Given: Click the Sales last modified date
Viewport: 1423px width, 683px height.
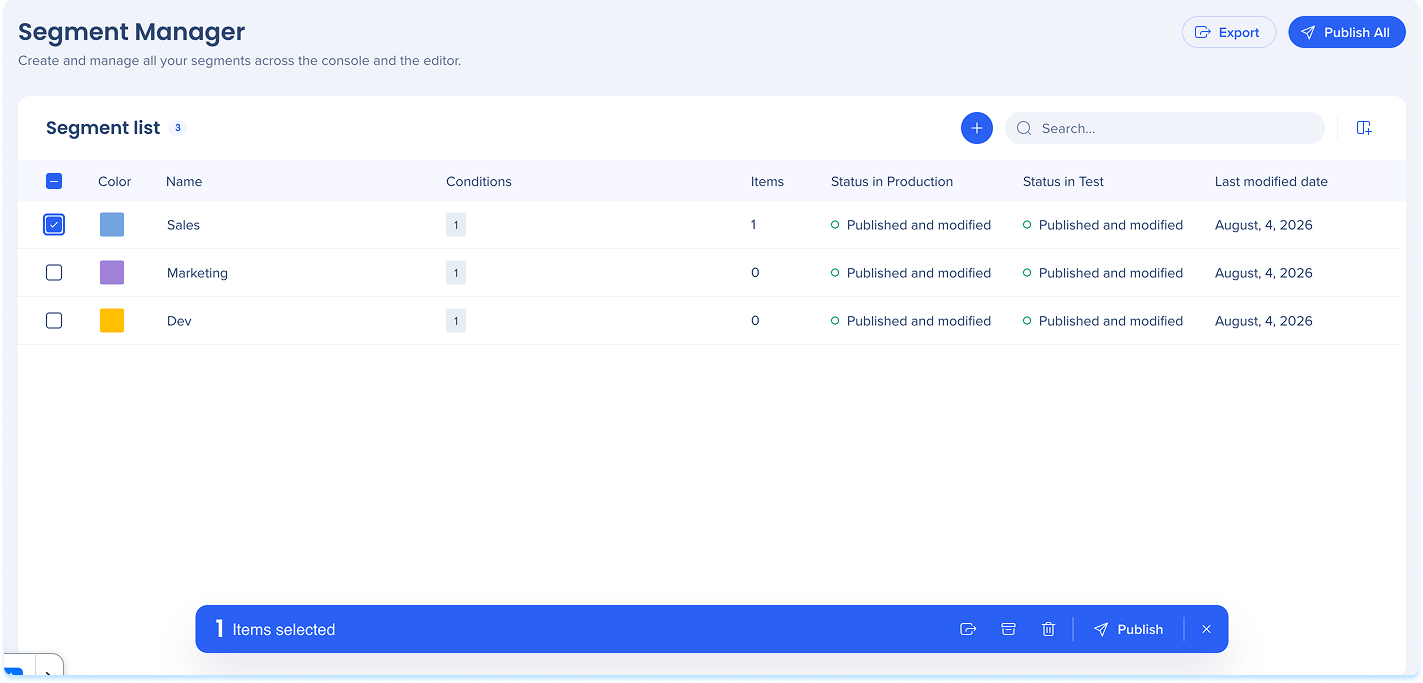Looking at the screenshot, I should pos(1264,225).
